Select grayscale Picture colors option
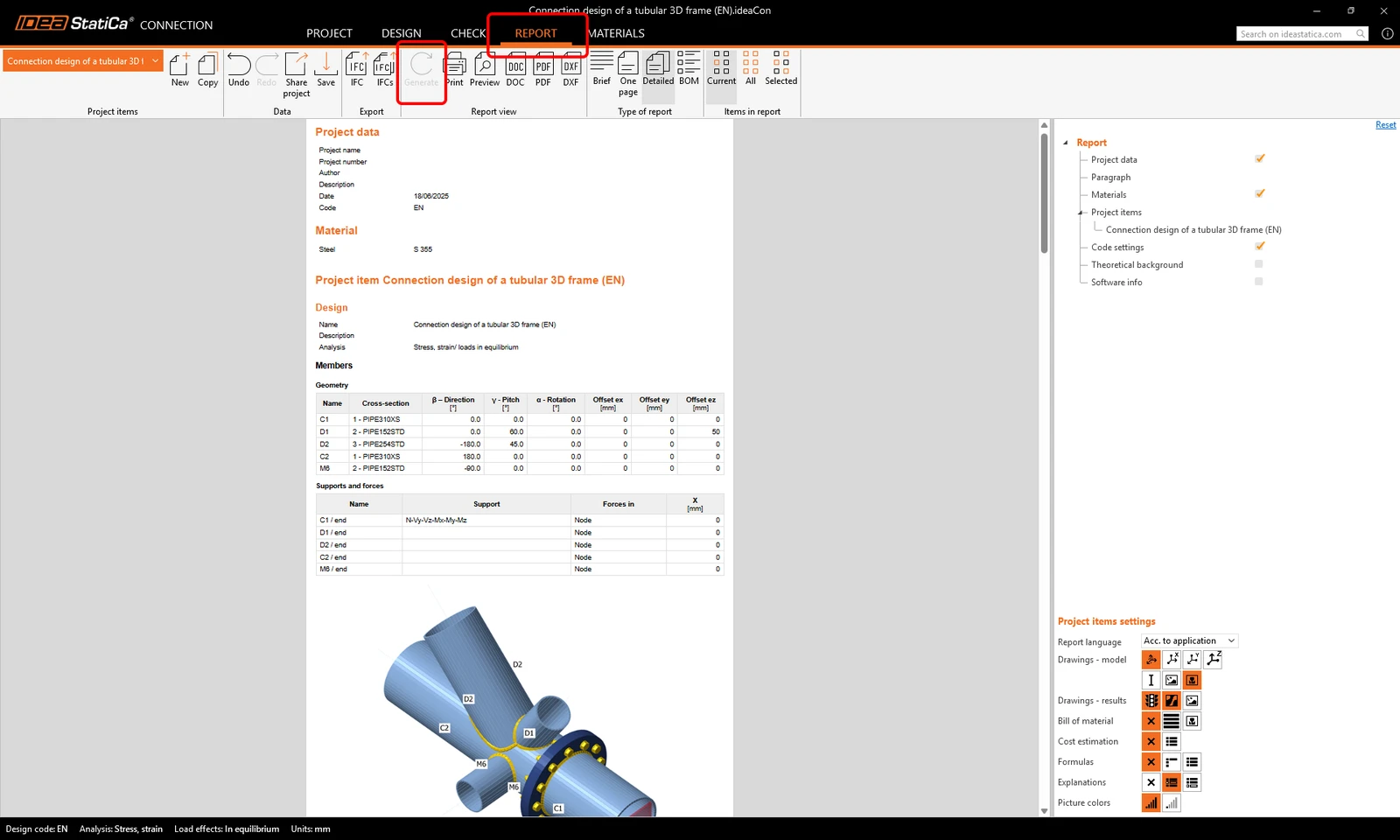 (x=1172, y=803)
